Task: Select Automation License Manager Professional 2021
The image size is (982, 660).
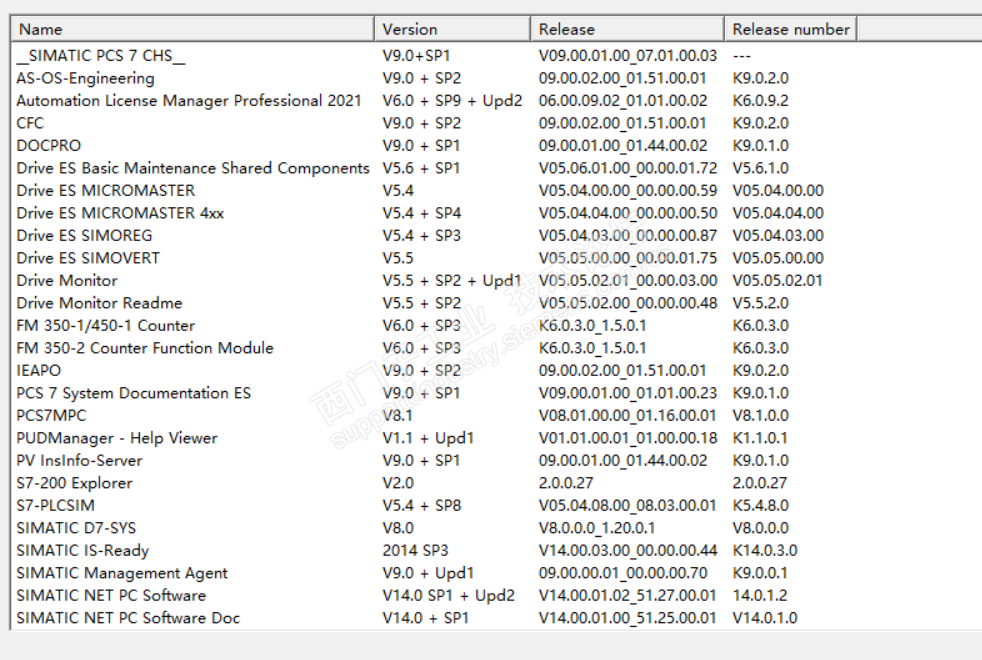Action: pyautogui.click(x=189, y=101)
